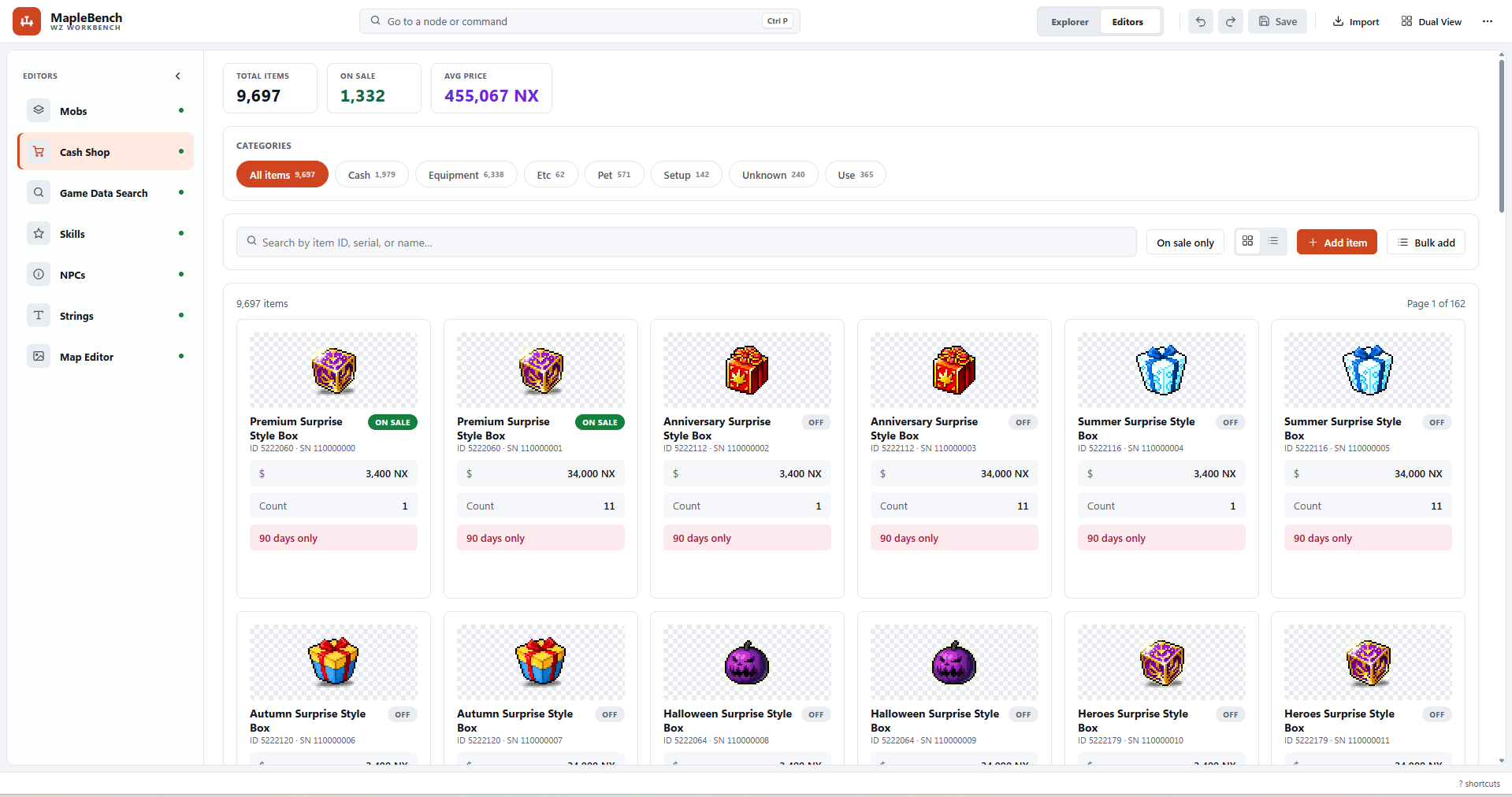Toggle OFF badge for SN 110000005

coord(1437,422)
